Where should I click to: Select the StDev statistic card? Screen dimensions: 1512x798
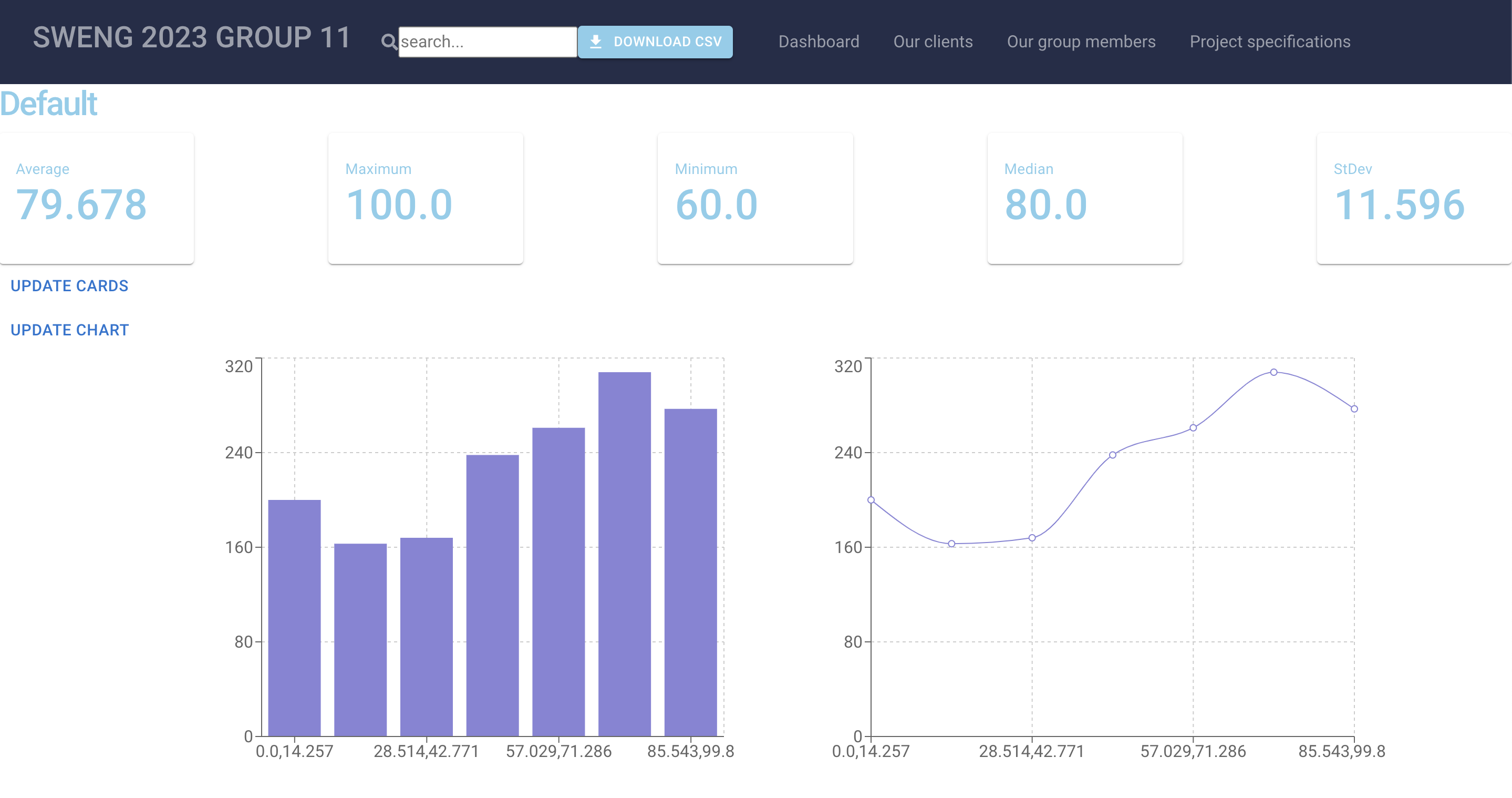pos(1413,199)
